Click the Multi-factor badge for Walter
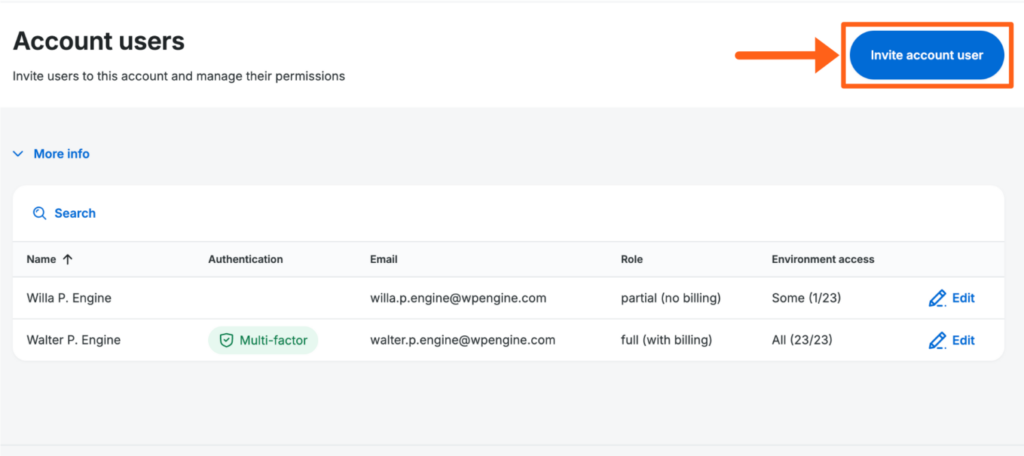This screenshot has height=456, width=1024. pyautogui.click(x=263, y=340)
